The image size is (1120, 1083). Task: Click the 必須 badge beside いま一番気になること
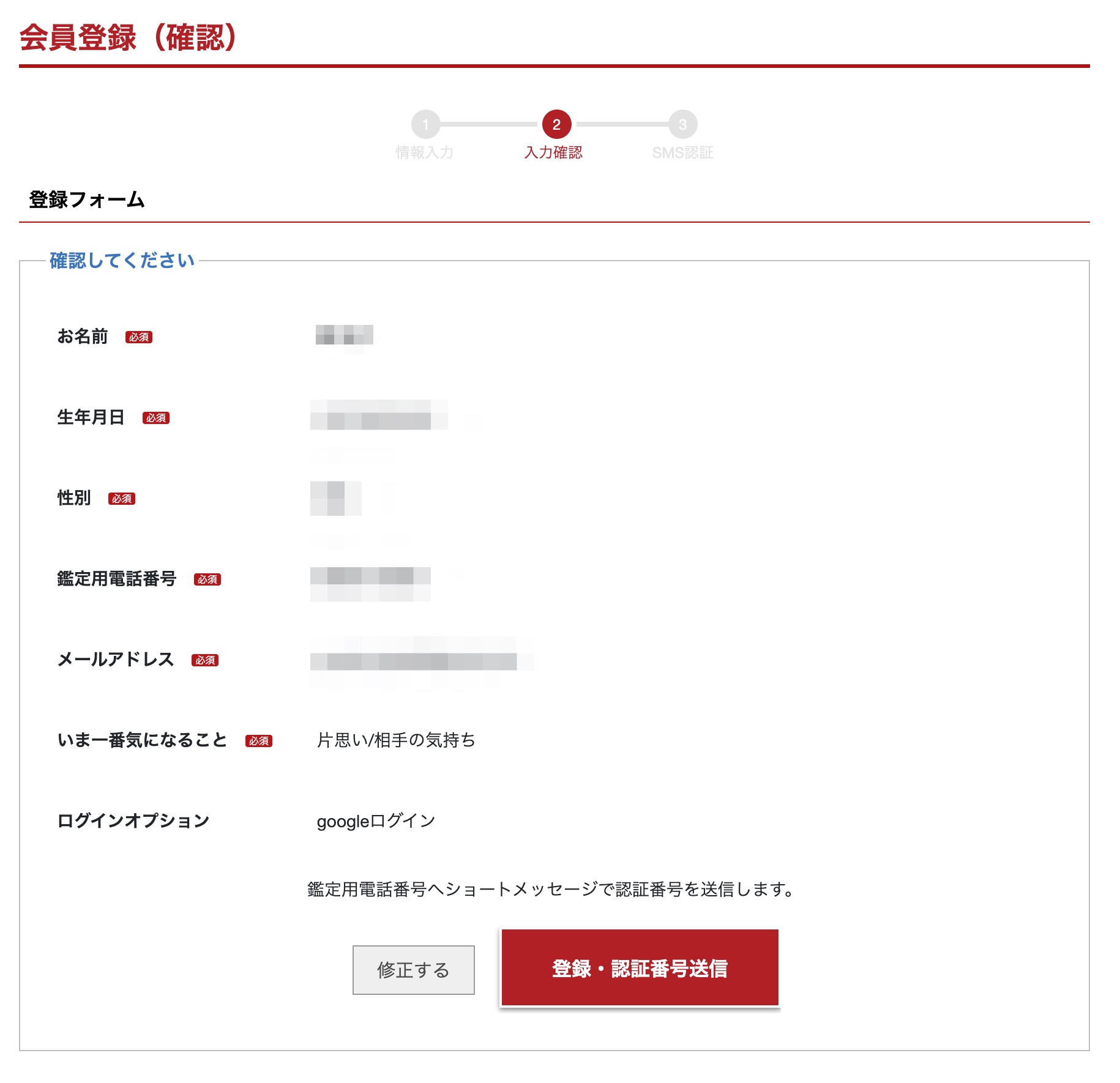click(x=260, y=740)
